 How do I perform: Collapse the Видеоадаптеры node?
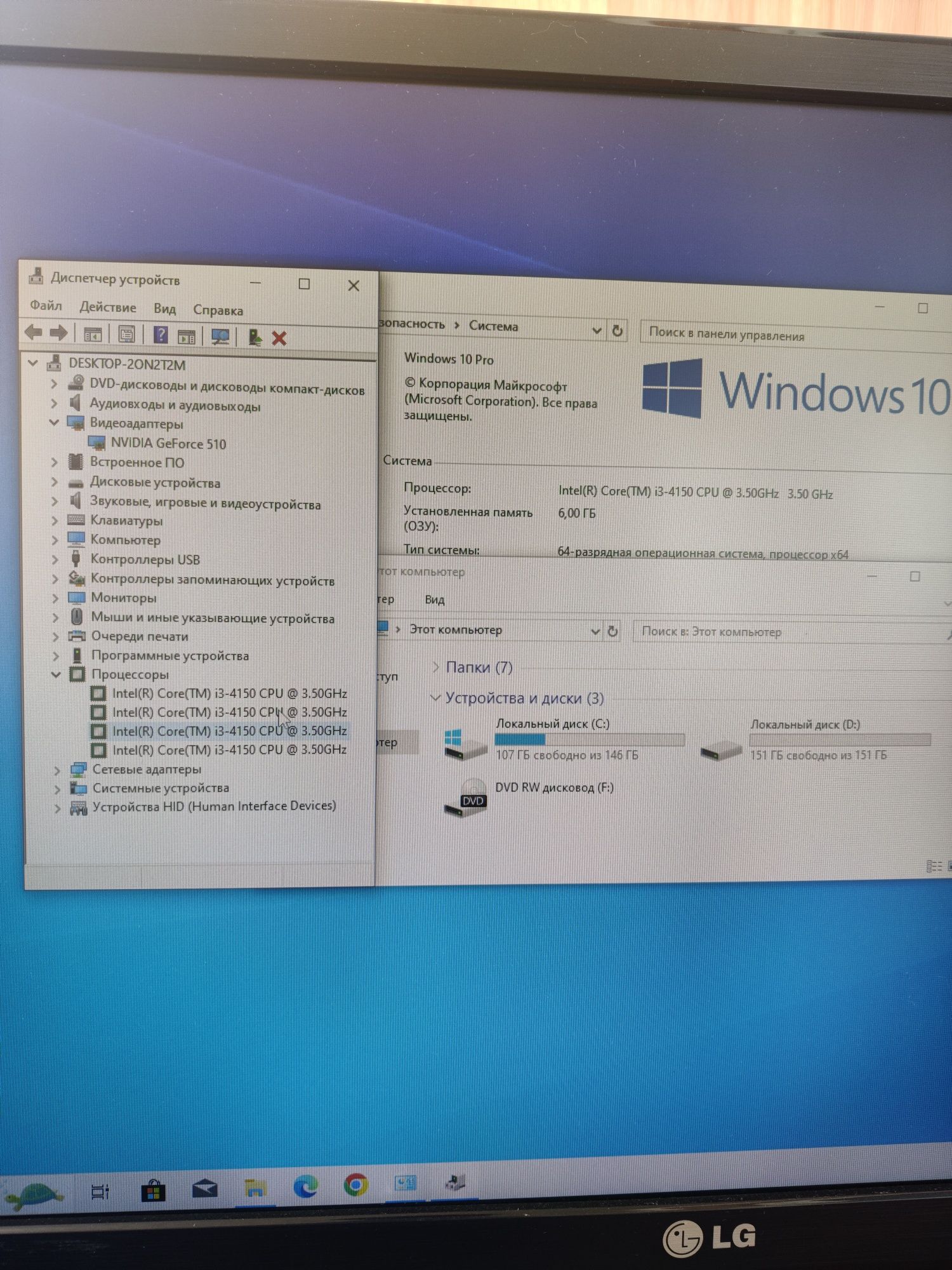coord(54,422)
